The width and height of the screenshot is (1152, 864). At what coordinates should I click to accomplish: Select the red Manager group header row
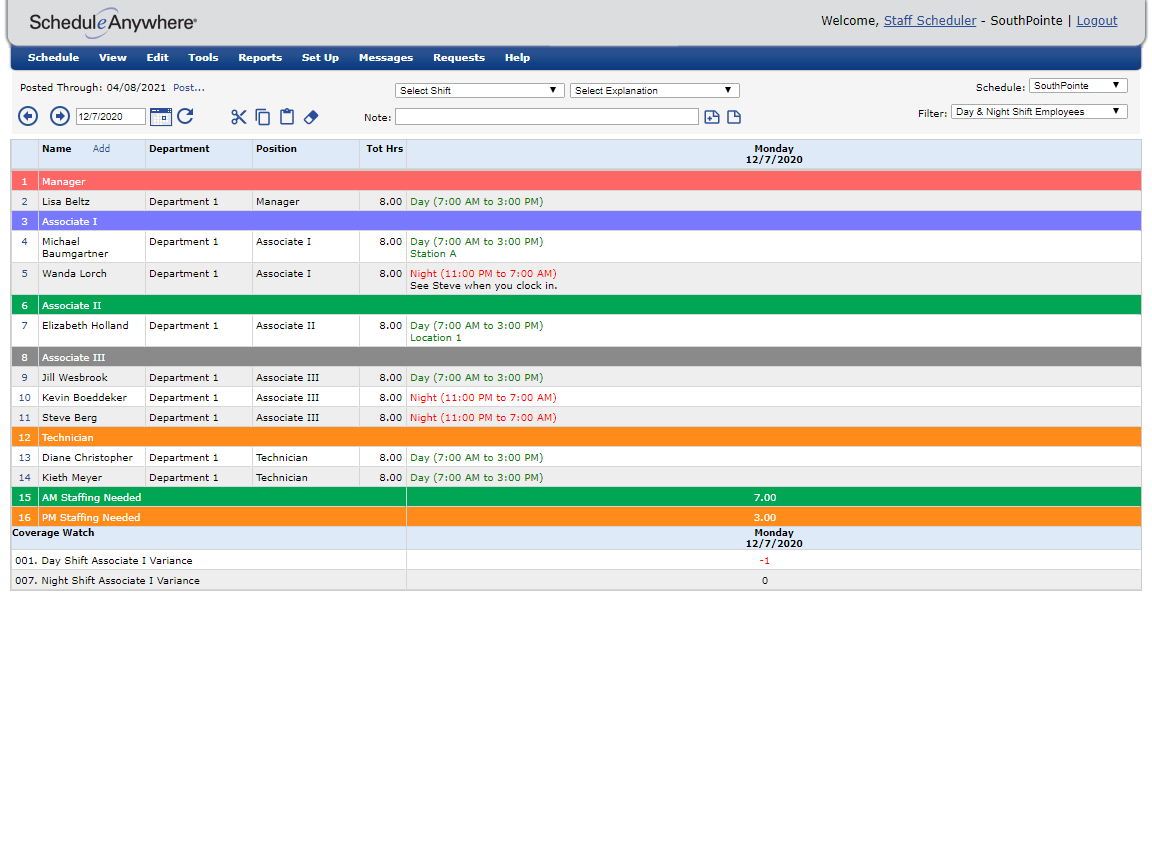[x=576, y=181]
